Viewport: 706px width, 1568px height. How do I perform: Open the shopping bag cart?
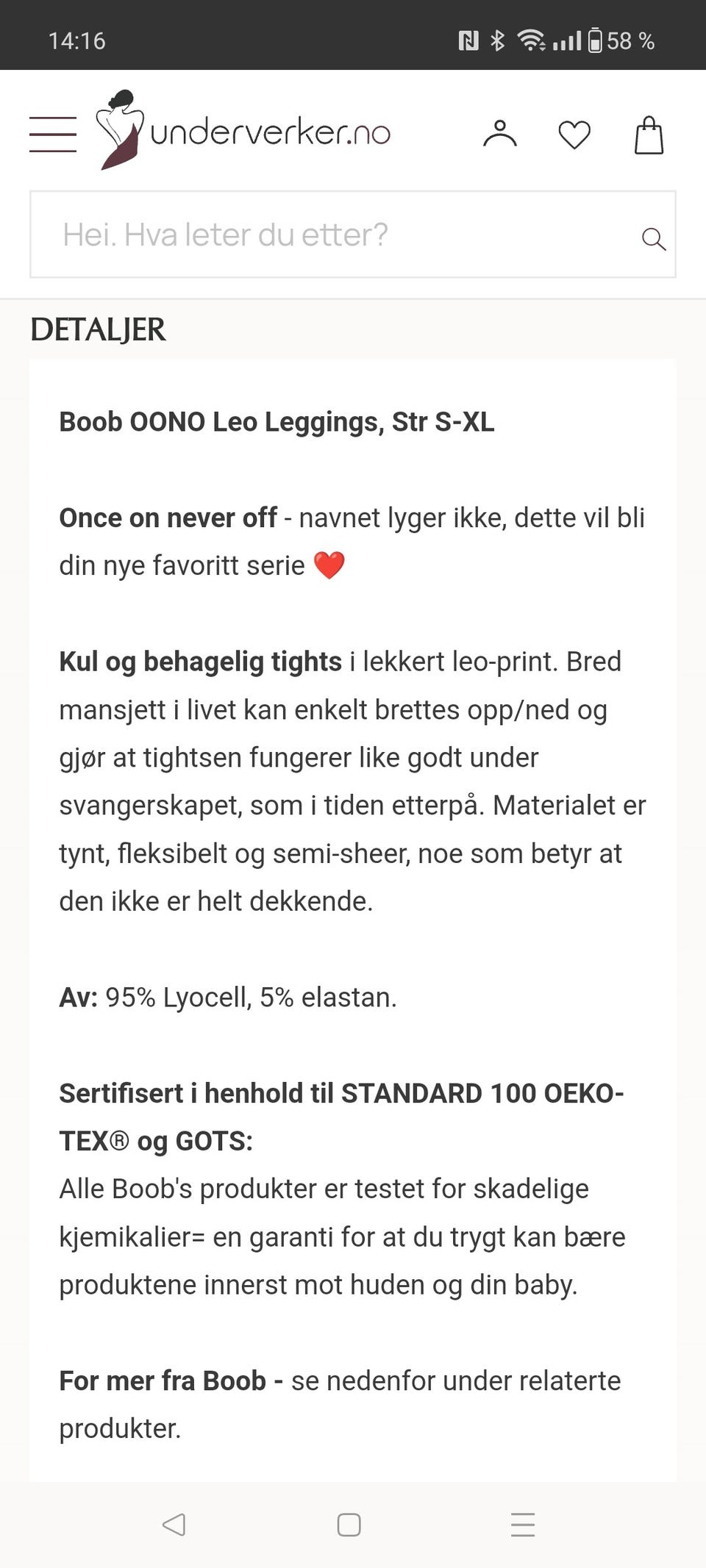click(x=649, y=135)
